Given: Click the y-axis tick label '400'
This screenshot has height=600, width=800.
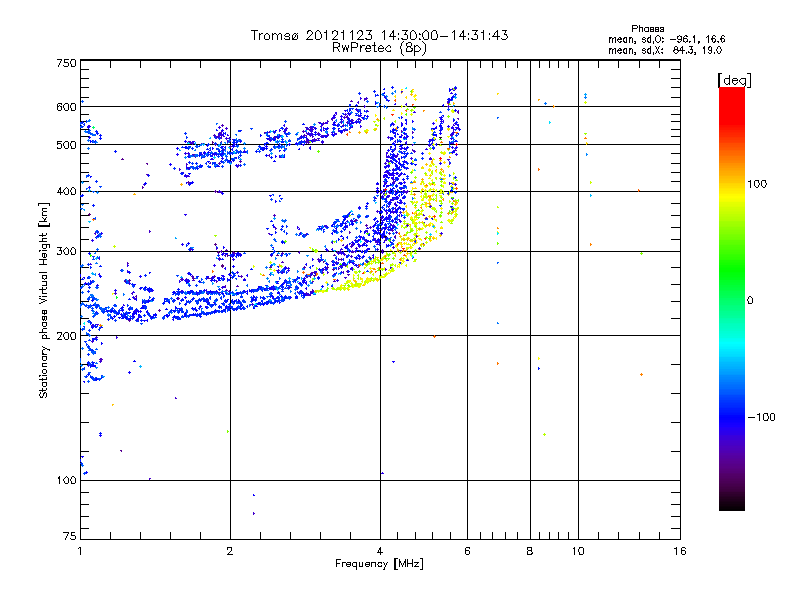Looking at the screenshot, I should 66,192.
